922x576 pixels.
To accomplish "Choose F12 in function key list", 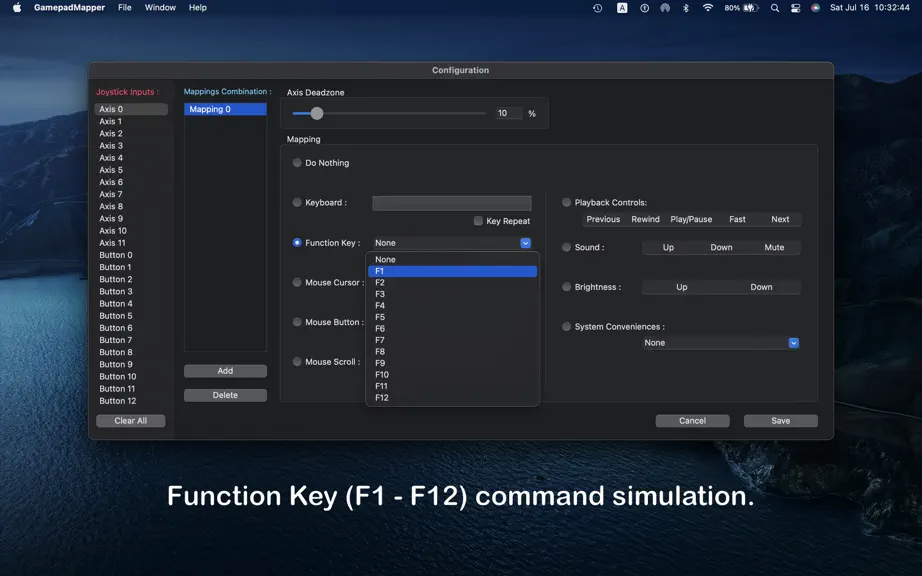I will tap(452, 397).
